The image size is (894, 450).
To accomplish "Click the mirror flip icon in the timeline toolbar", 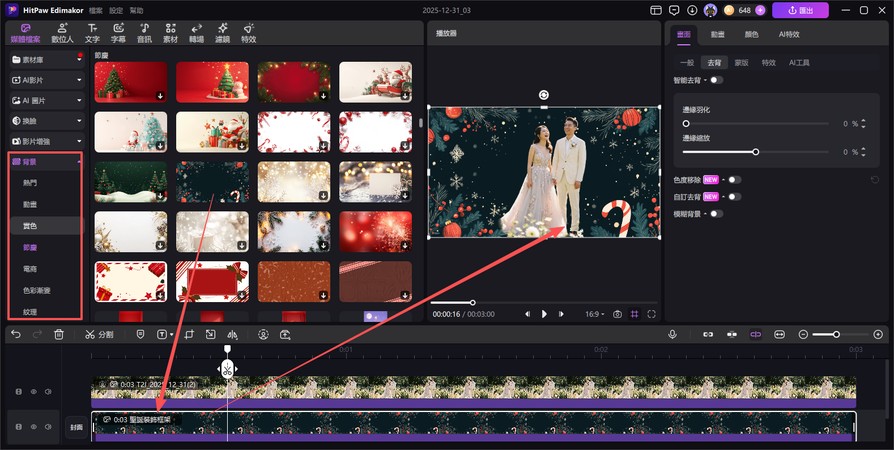I will (232, 334).
